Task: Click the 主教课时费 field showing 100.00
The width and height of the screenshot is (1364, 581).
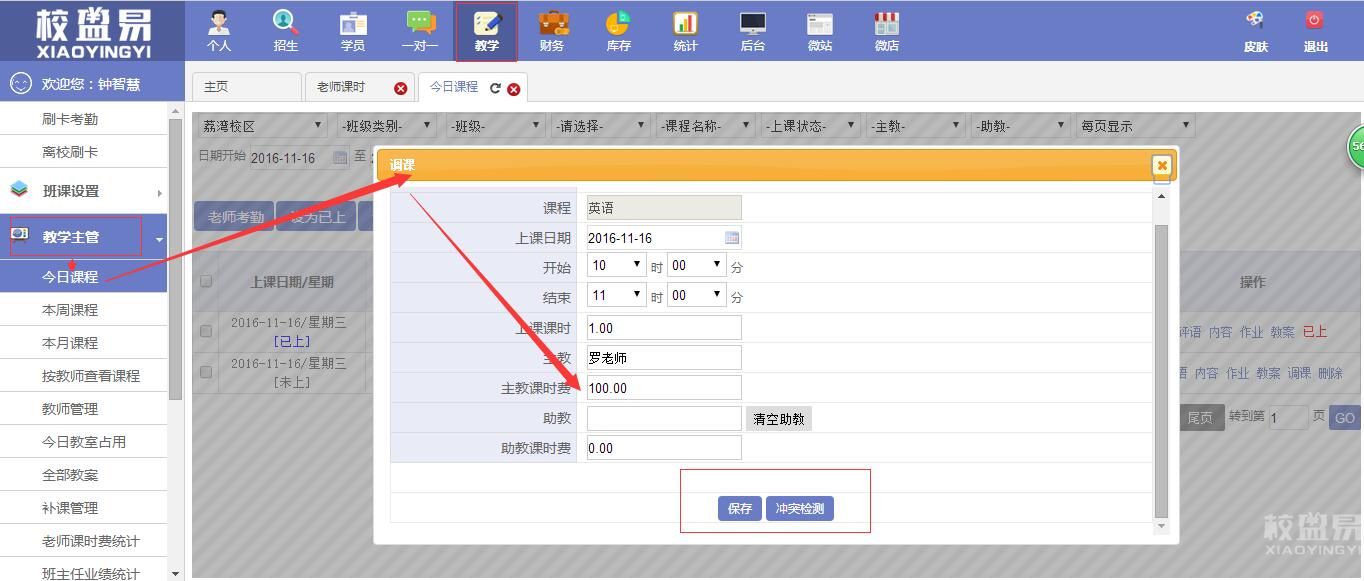Action: tap(664, 388)
